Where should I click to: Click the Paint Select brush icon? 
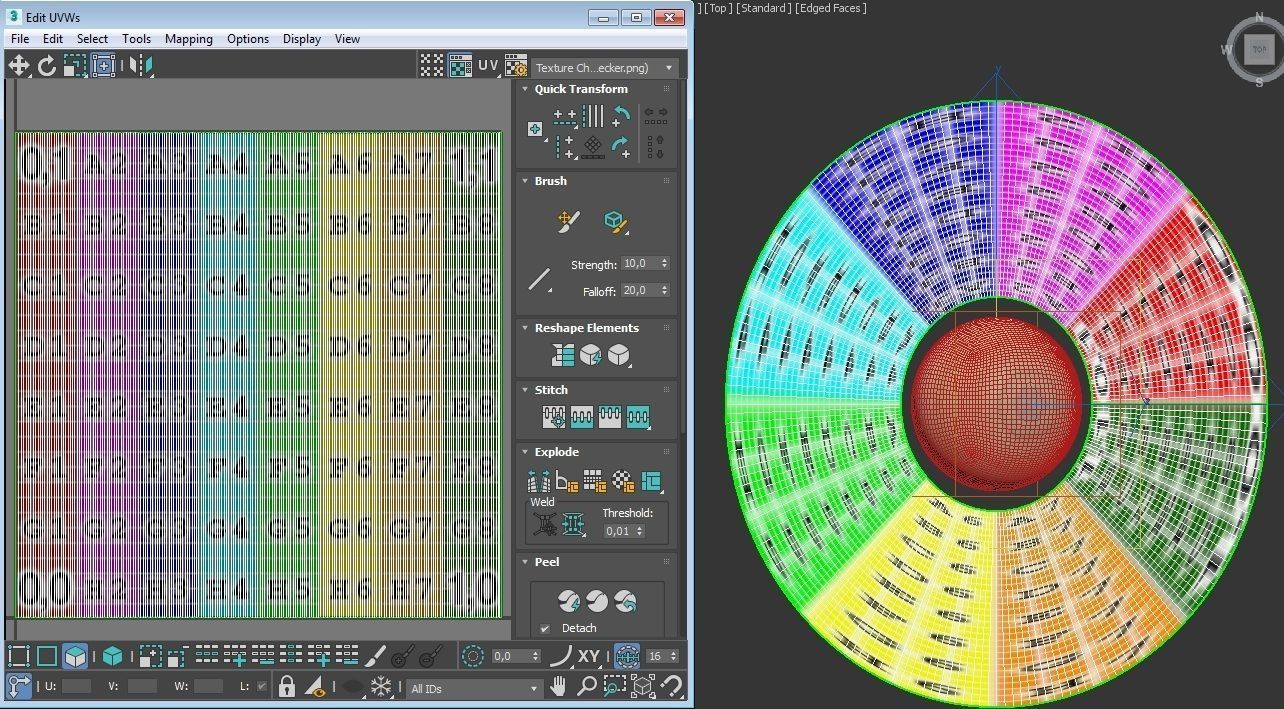(375, 656)
